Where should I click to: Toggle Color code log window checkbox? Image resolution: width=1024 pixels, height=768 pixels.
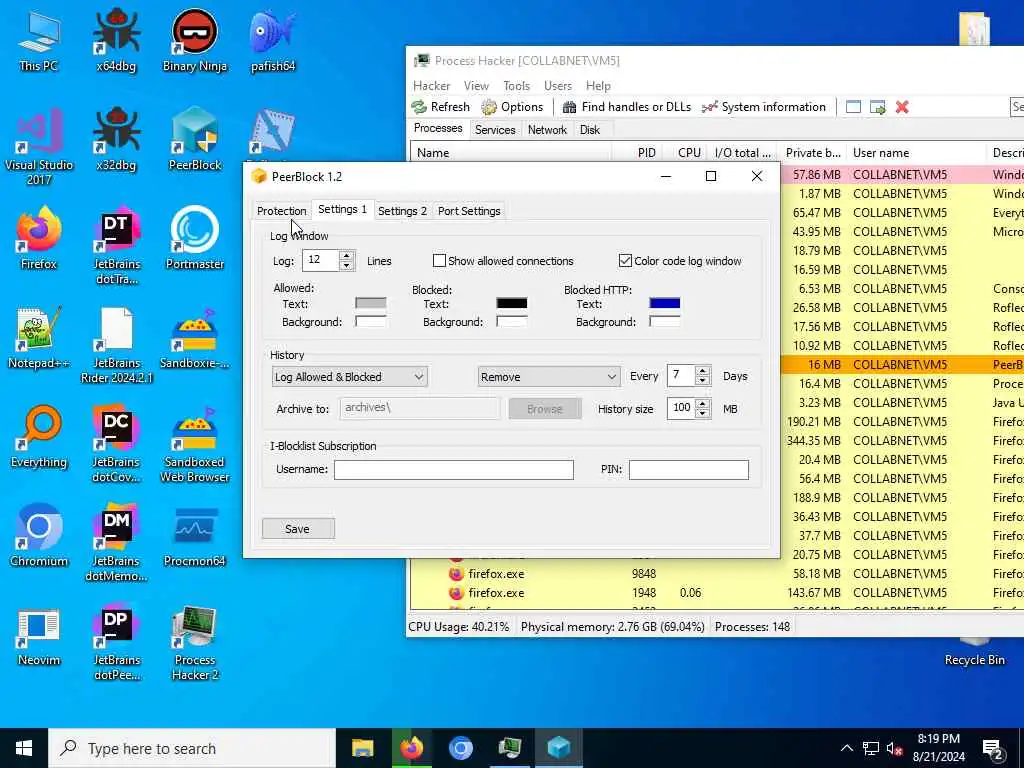[x=625, y=261]
